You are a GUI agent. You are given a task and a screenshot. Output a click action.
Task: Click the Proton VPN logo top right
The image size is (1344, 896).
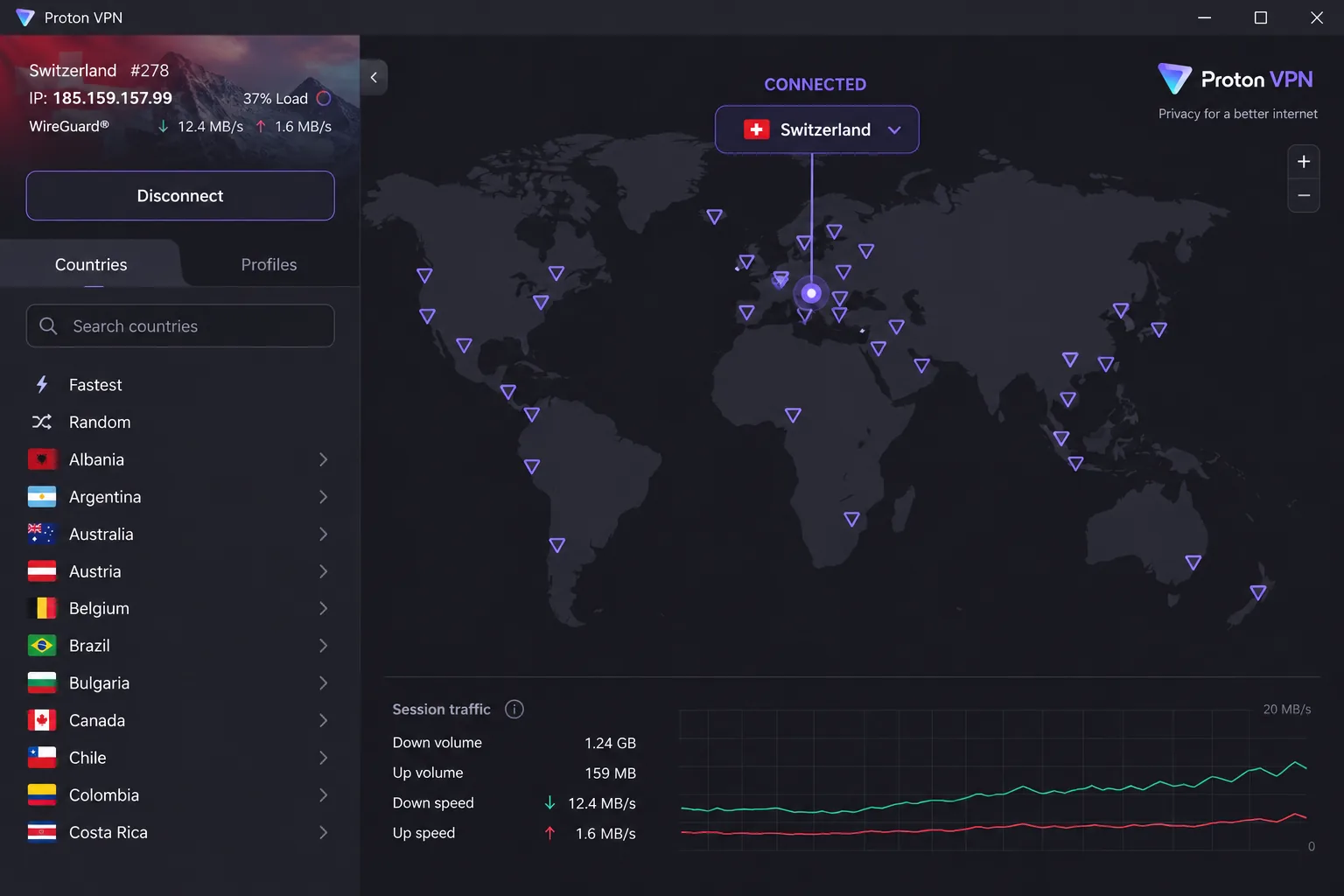point(1235,80)
